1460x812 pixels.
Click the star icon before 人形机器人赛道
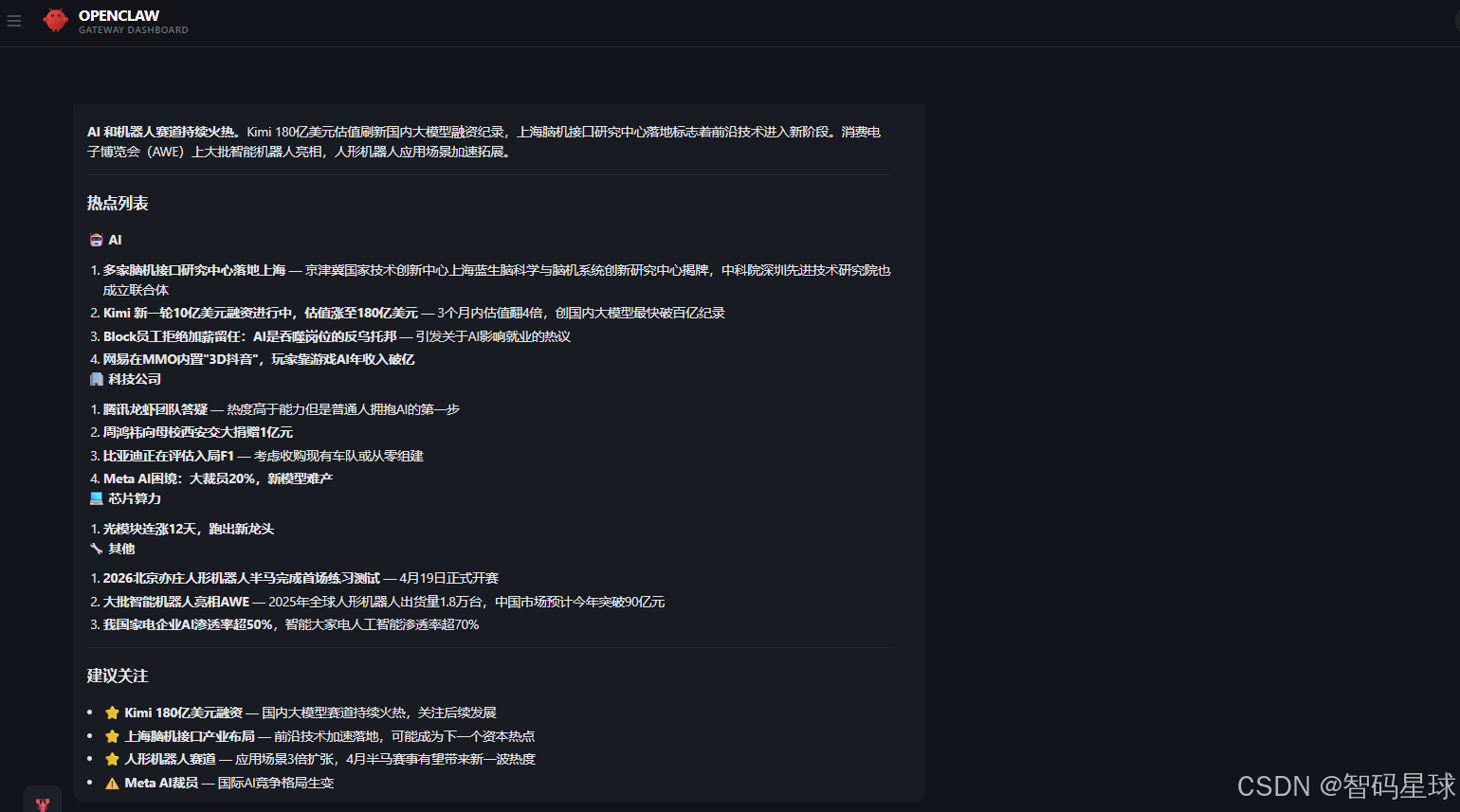(112, 759)
